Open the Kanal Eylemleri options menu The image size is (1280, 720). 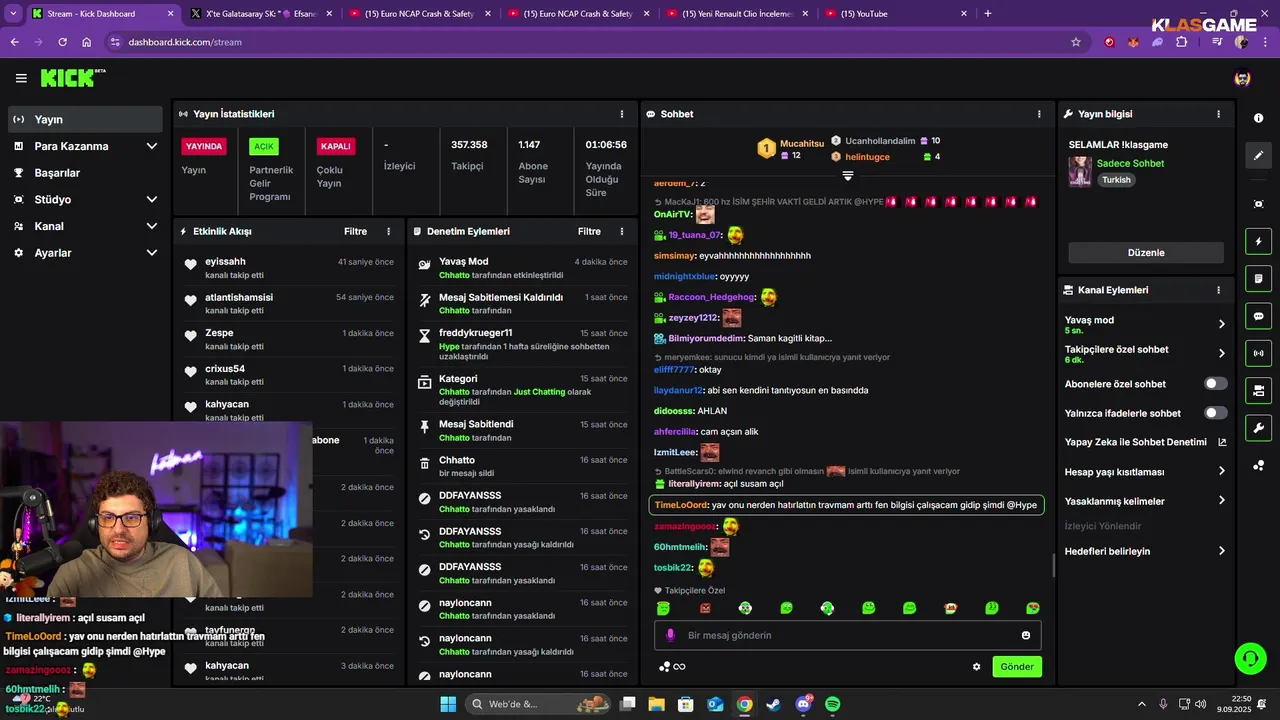(1218, 290)
